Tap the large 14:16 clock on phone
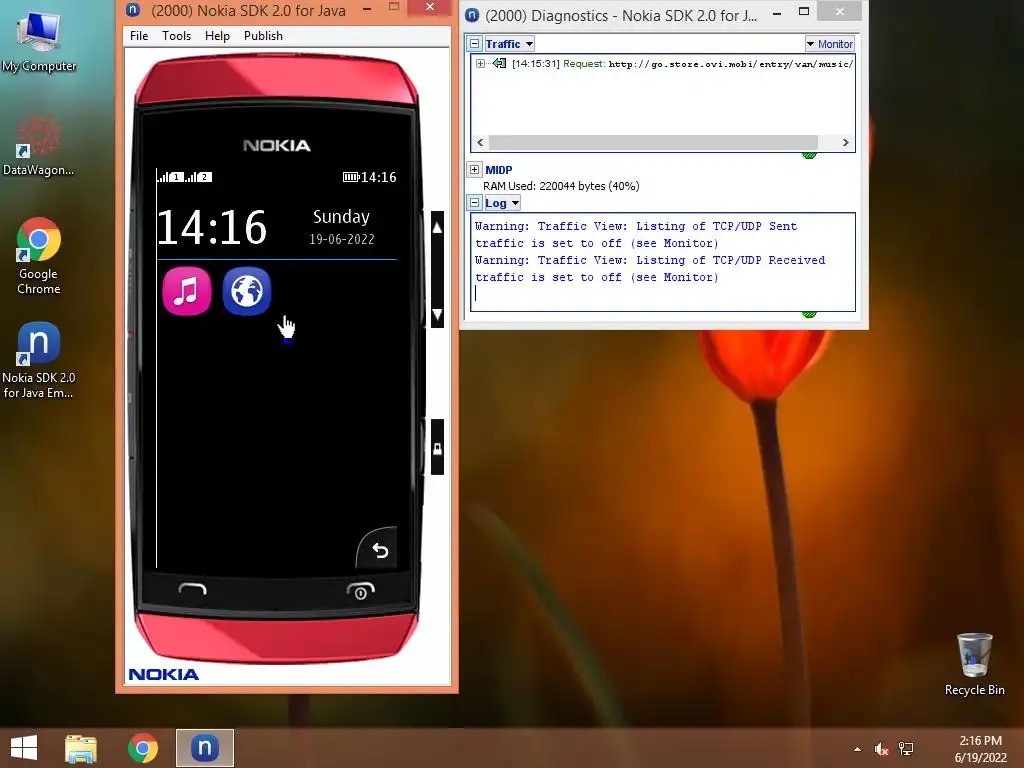Image resolution: width=1024 pixels, height=768 pixels. coord(212,227)
